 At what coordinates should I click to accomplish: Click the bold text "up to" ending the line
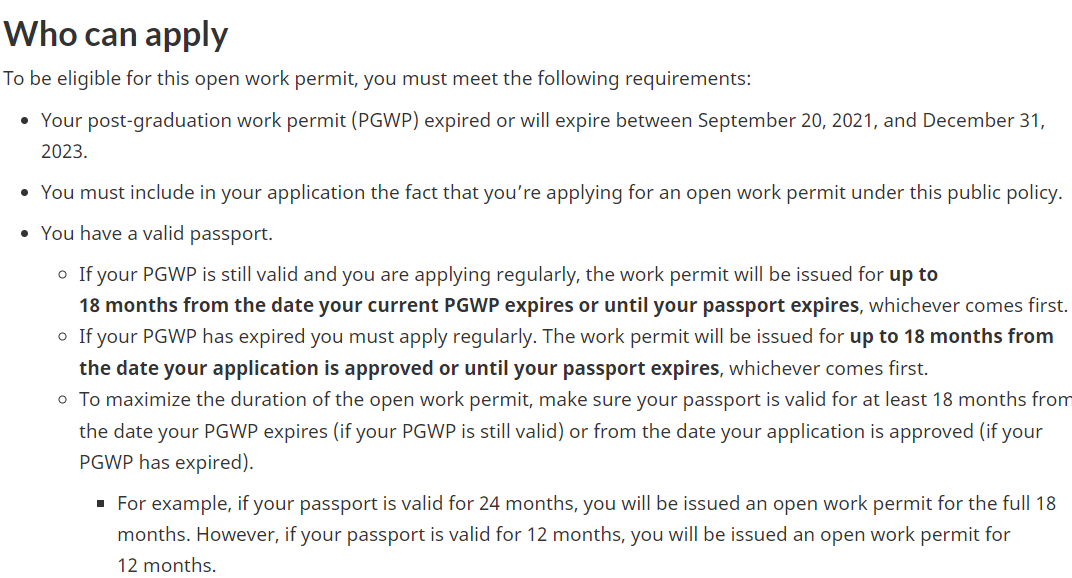913,275
